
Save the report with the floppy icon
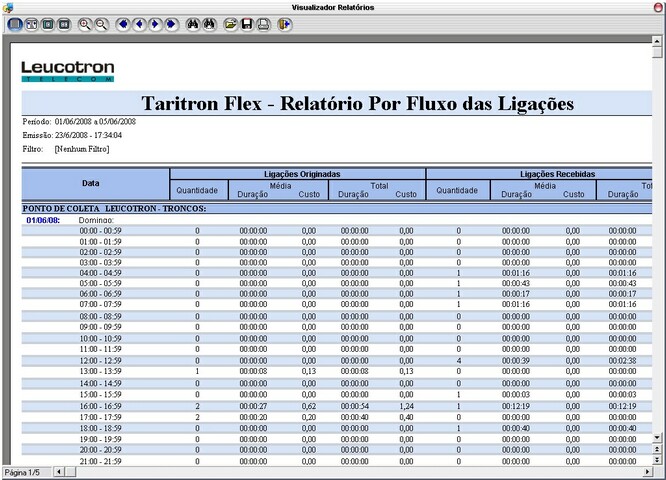point(247,24)
